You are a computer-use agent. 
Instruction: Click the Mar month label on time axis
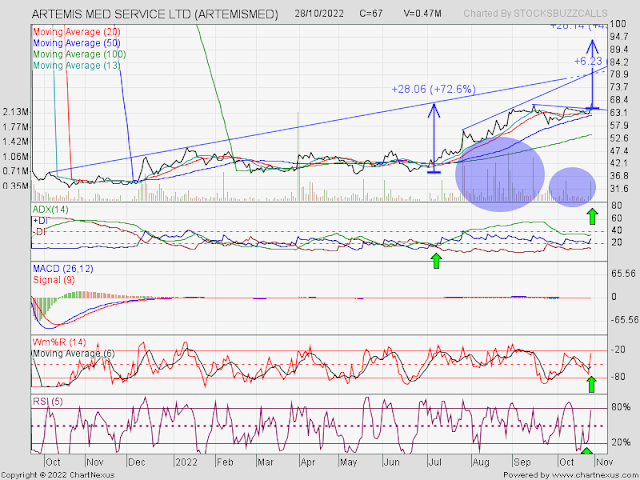tap(265, 462)
